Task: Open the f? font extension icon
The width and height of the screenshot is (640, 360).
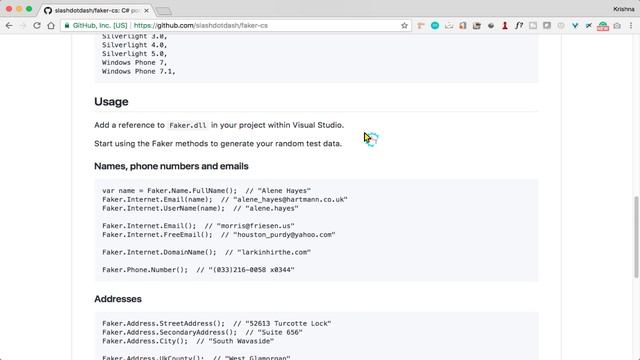Action: point(519,25)
